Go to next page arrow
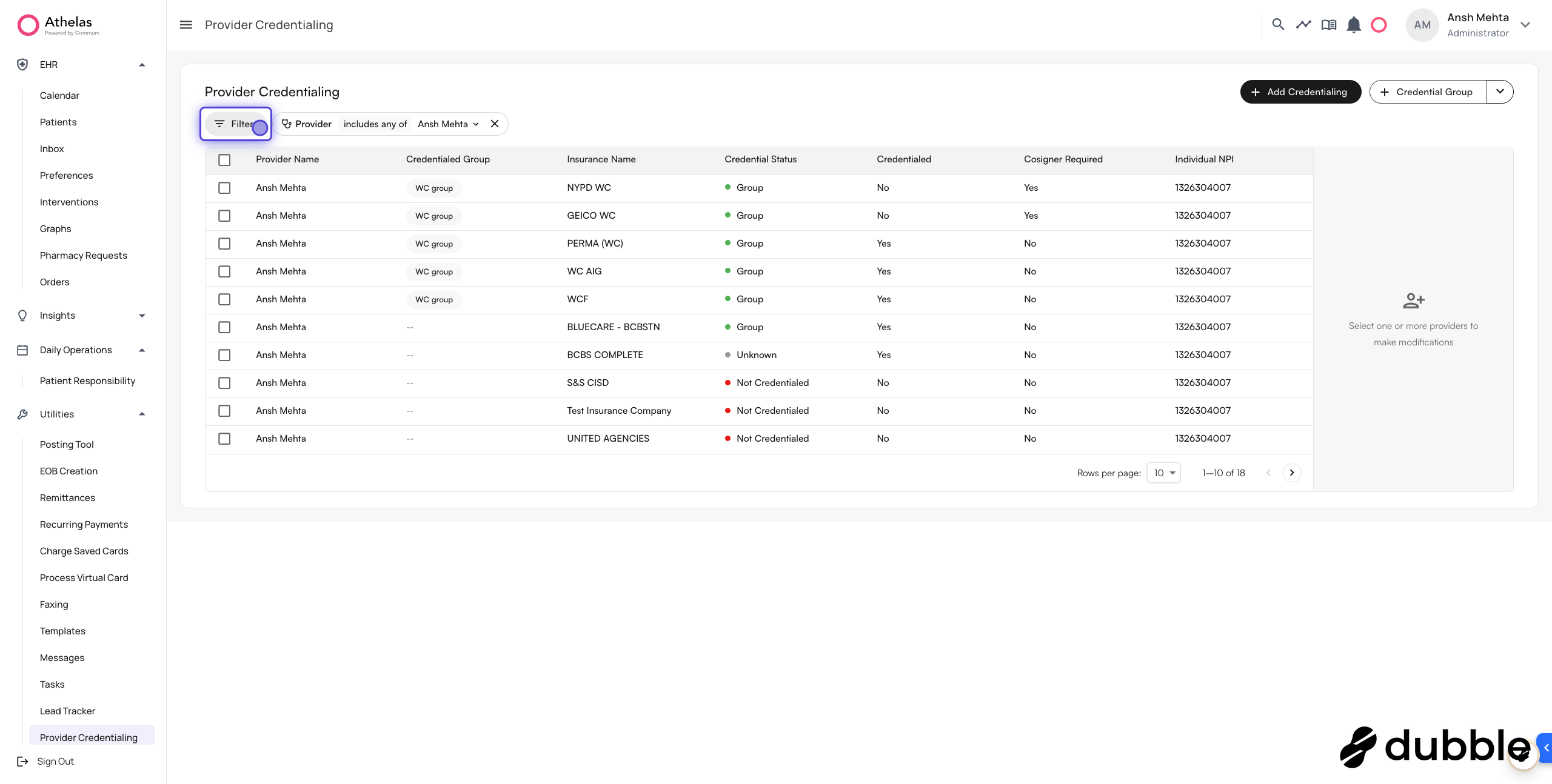The height and width of the screenshot is (784, 1552). coord(1292,473)
